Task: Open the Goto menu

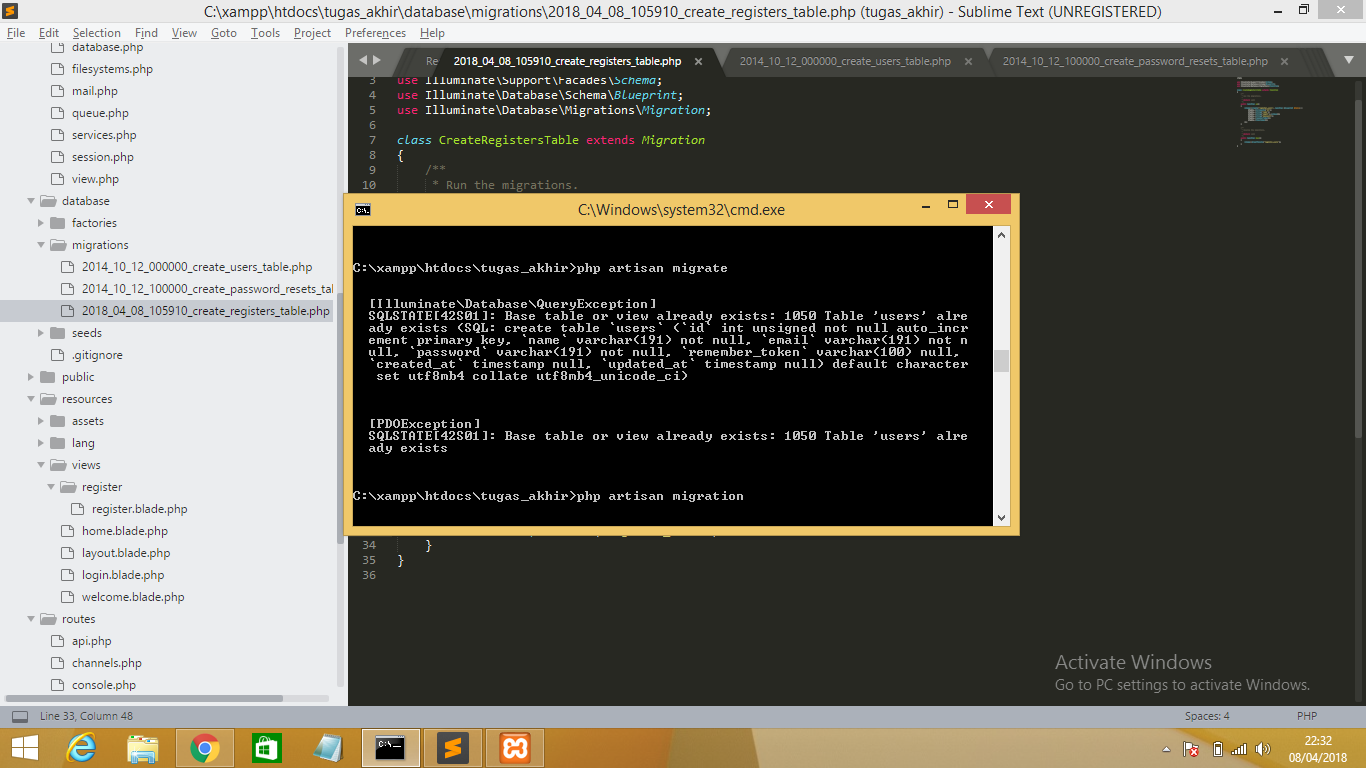Action: point(224,33)
